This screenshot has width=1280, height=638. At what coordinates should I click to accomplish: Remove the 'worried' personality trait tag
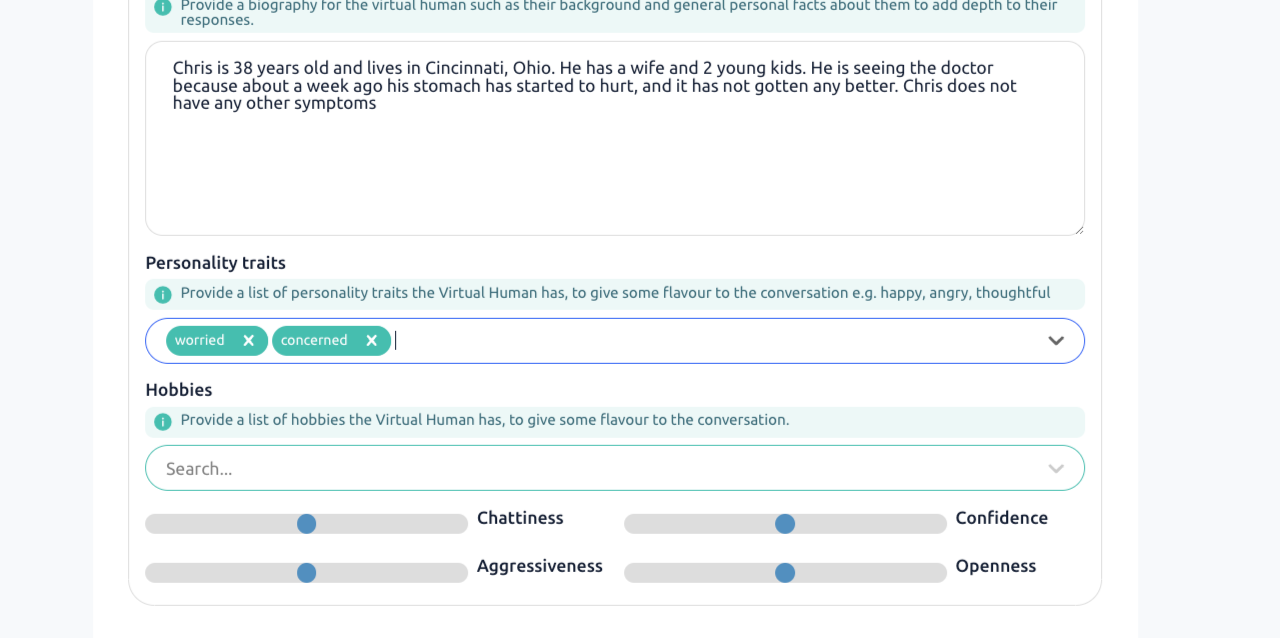pos(249,341)
